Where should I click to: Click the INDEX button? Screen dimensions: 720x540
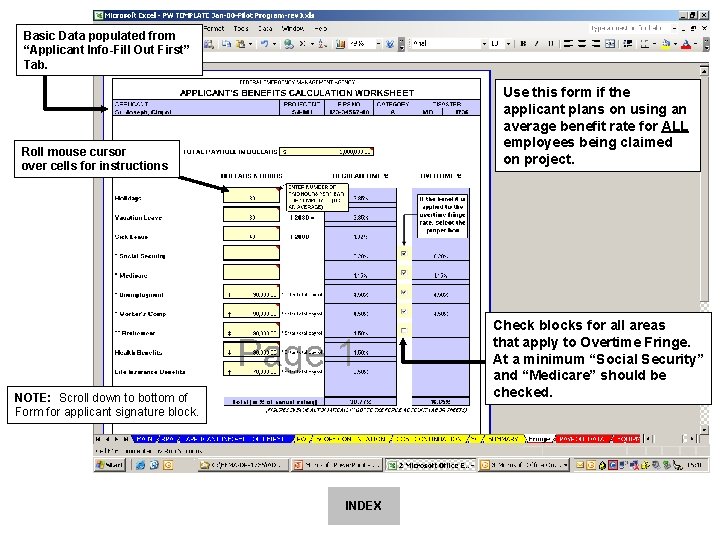point(364,506)
